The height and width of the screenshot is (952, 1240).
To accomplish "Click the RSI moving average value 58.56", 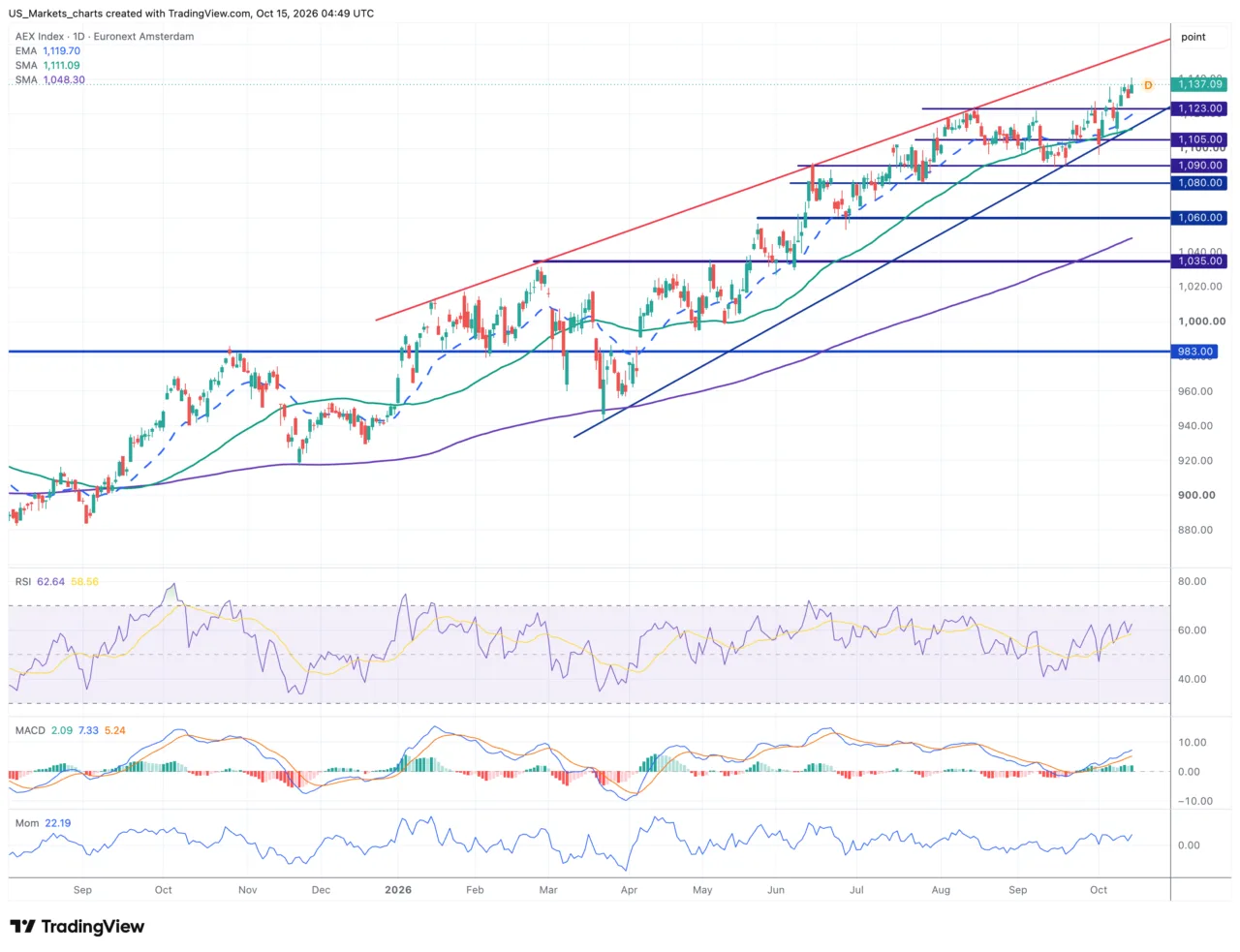I will coord(85,582).
